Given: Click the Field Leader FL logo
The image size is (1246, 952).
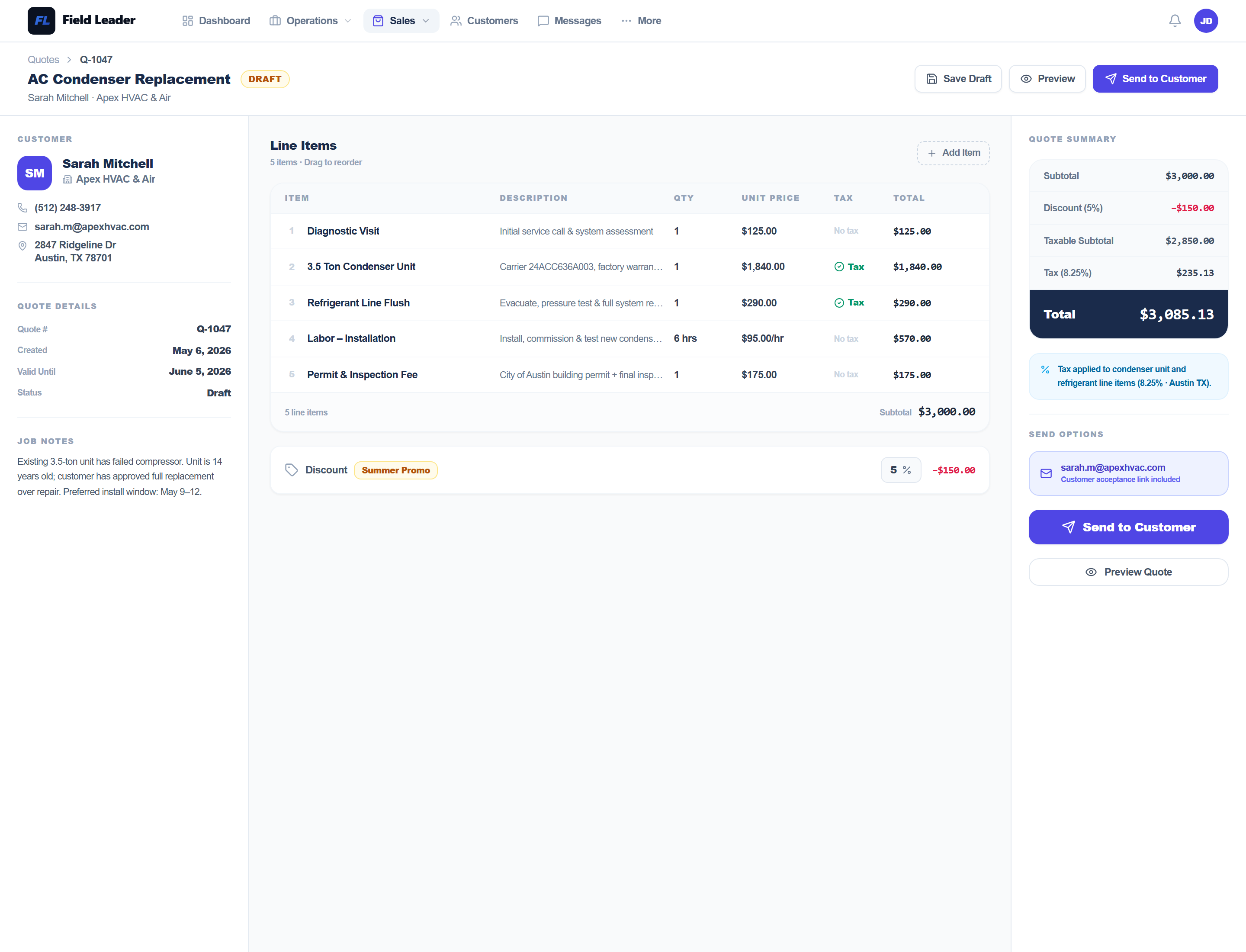Looking at the screenshot, I should click(42, 21).
